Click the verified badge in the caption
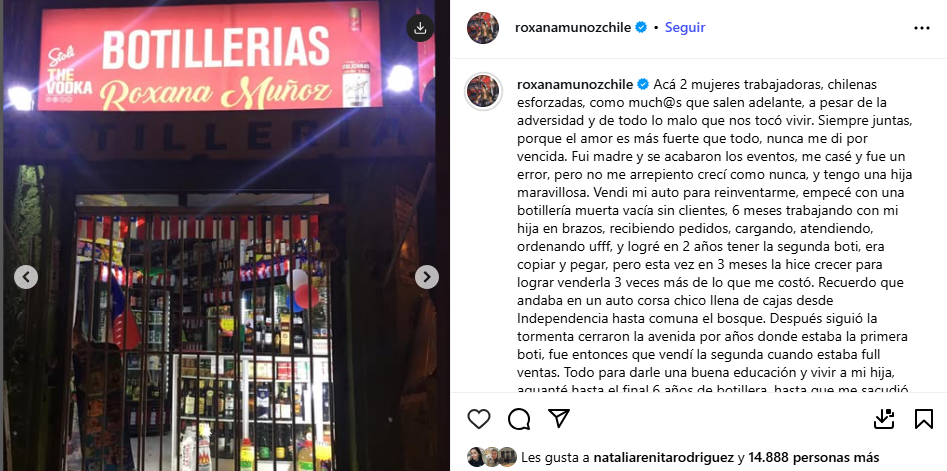 (x=643, y=84)
